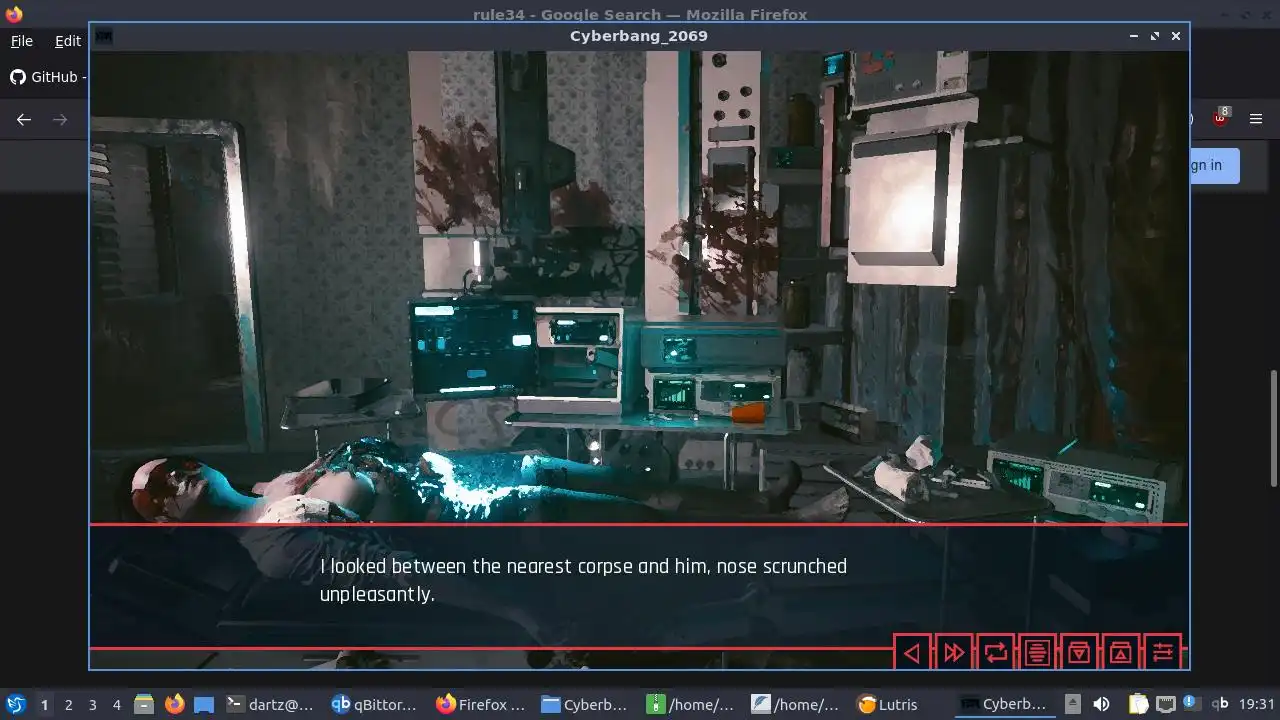
Task: Click the qBittorrent tray icon
Action: pos(1220,705)
